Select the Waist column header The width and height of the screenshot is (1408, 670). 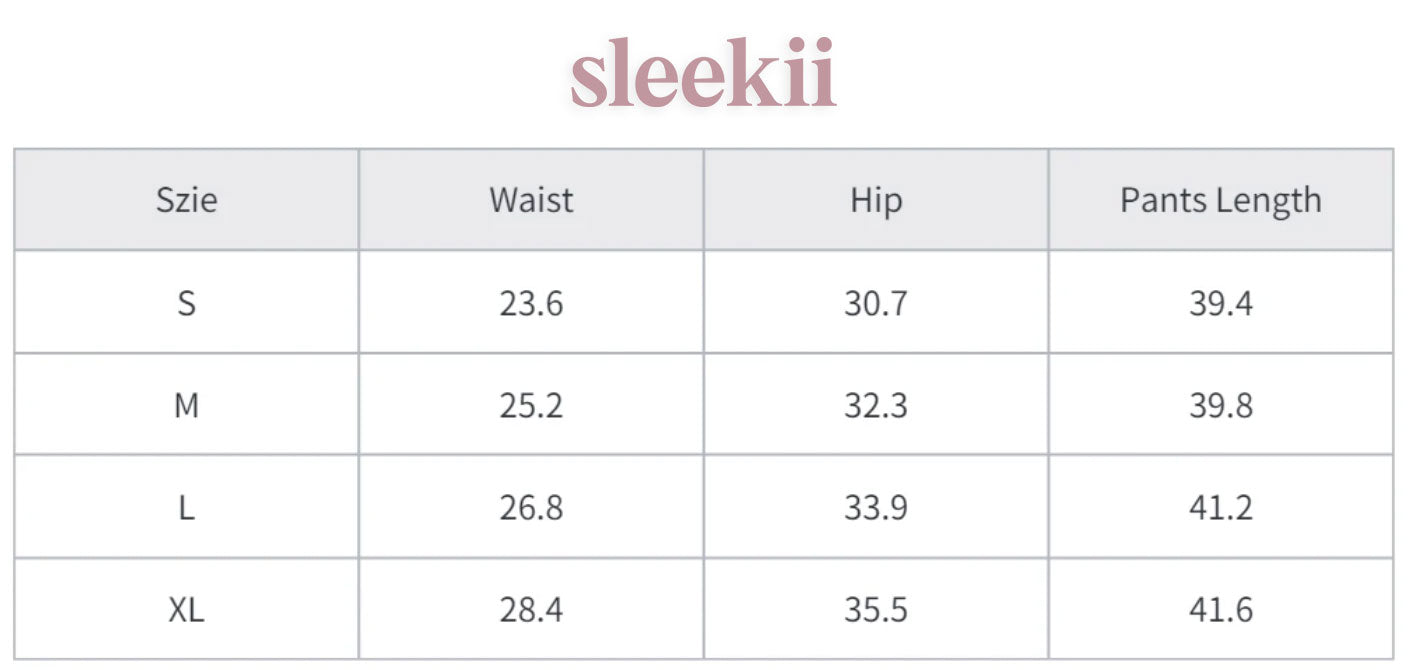(531, 200)
